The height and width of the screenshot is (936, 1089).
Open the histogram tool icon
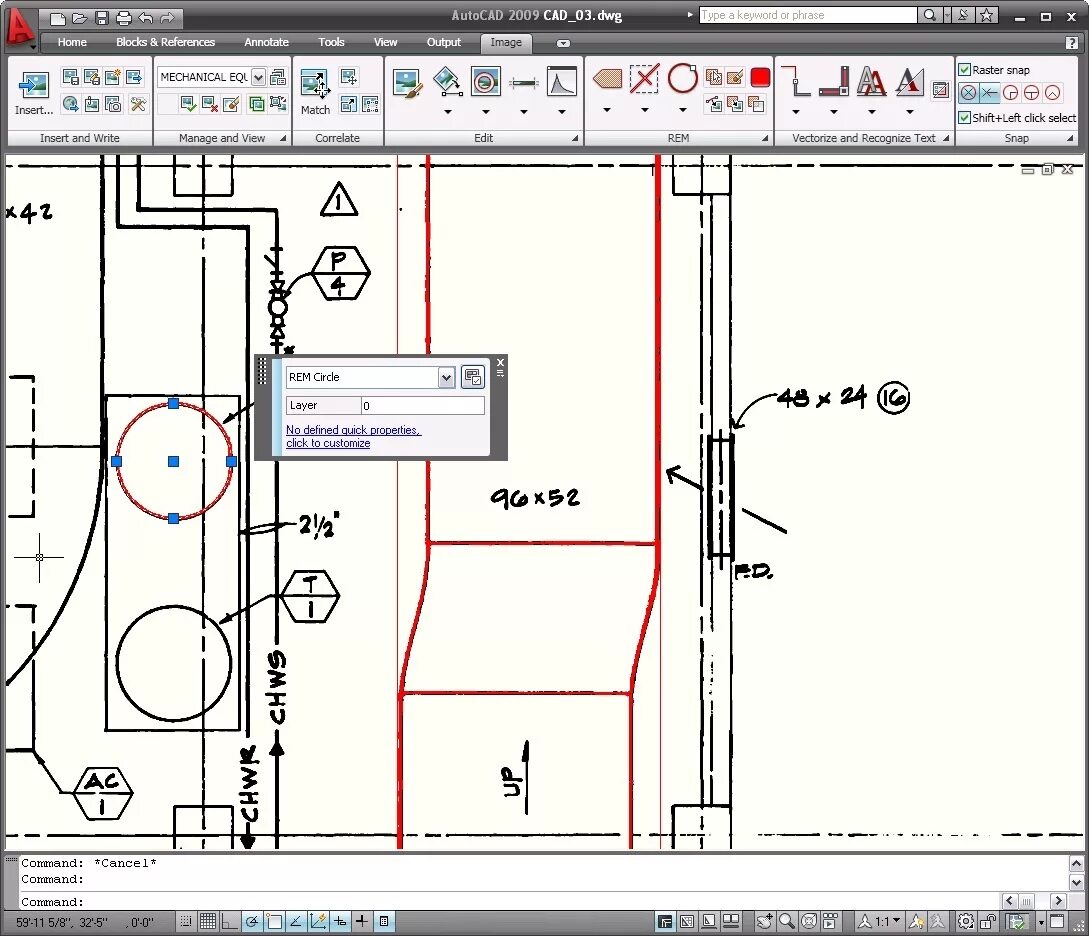[x=562, y=81]
